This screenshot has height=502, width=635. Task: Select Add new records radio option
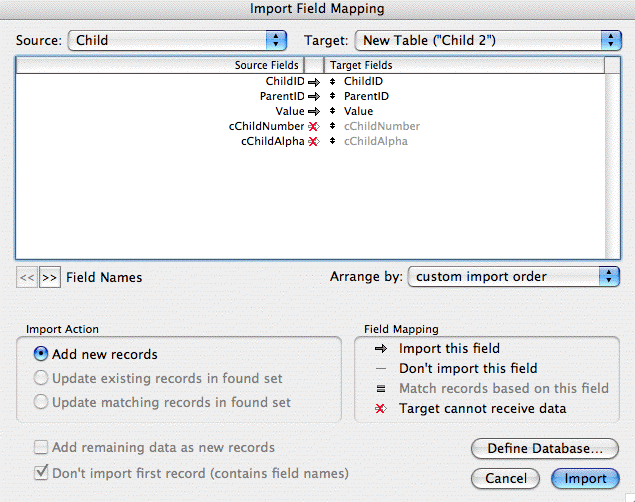(42, 354)
